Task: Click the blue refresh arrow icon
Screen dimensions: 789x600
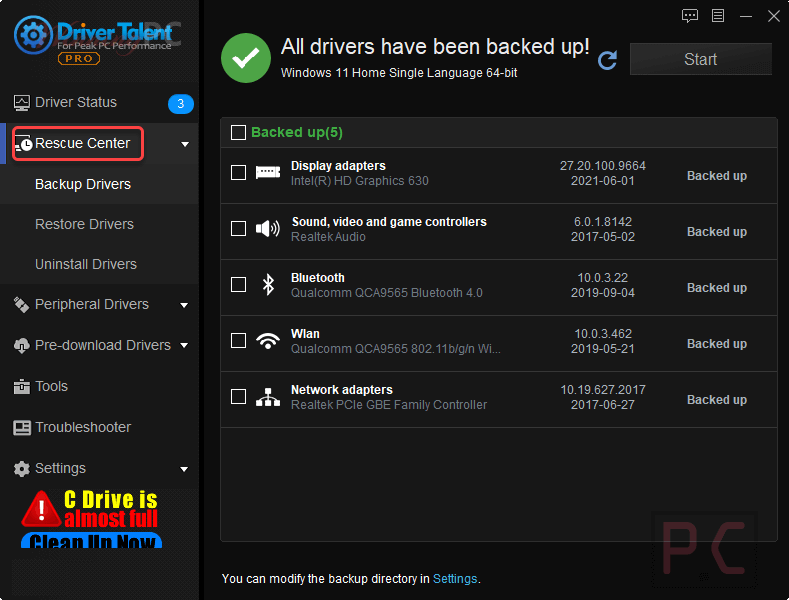Action: point(608,60)
